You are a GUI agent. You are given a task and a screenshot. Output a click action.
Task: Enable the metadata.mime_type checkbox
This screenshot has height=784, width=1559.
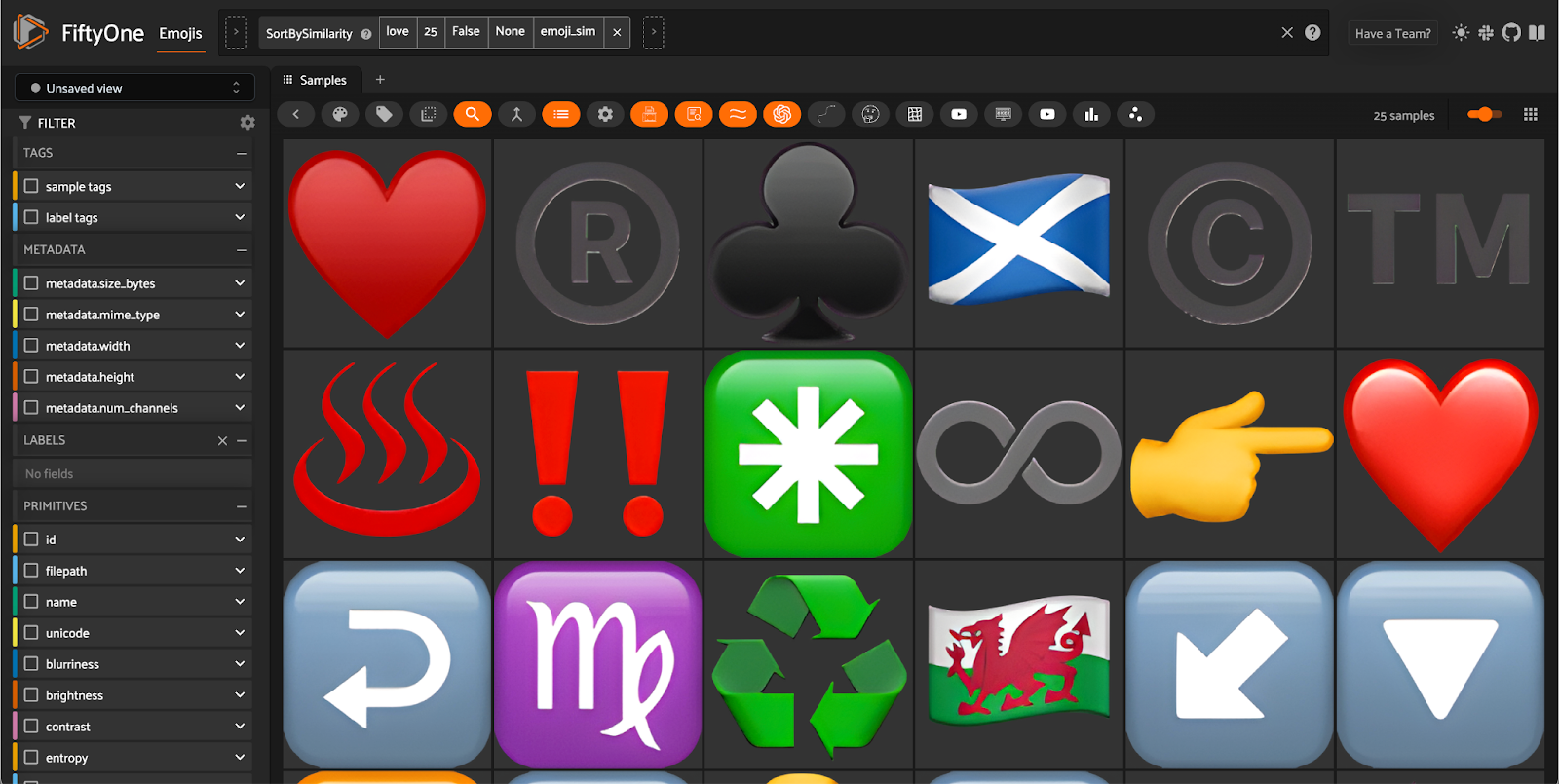[x=31, y=315]
